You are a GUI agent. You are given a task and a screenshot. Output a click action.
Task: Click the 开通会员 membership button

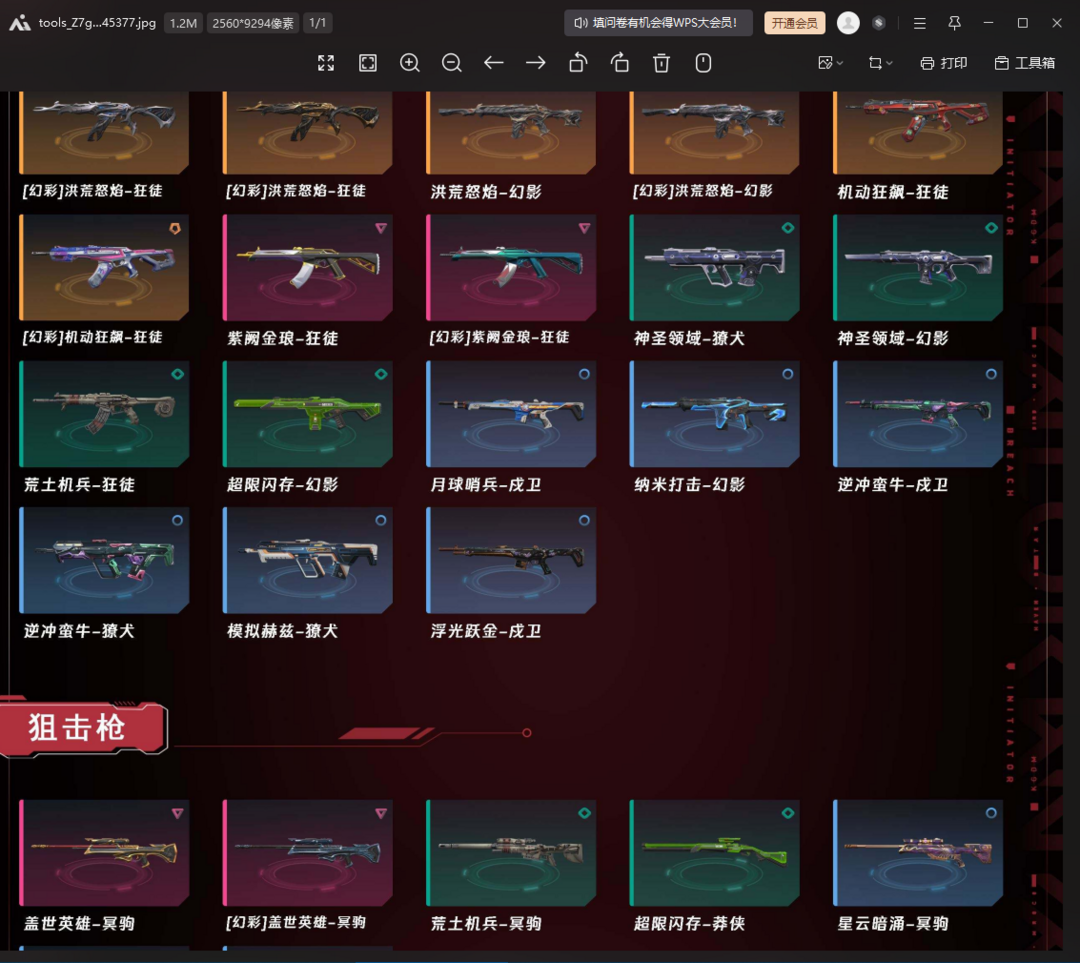(x=795, y=23)
